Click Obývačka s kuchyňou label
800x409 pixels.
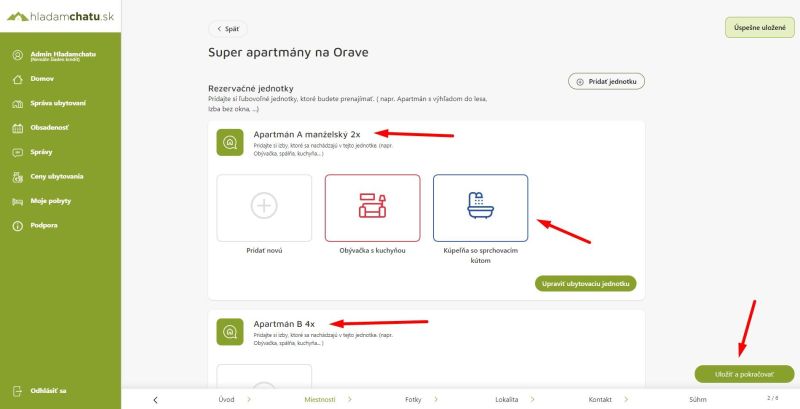click(x=372, y=251)
